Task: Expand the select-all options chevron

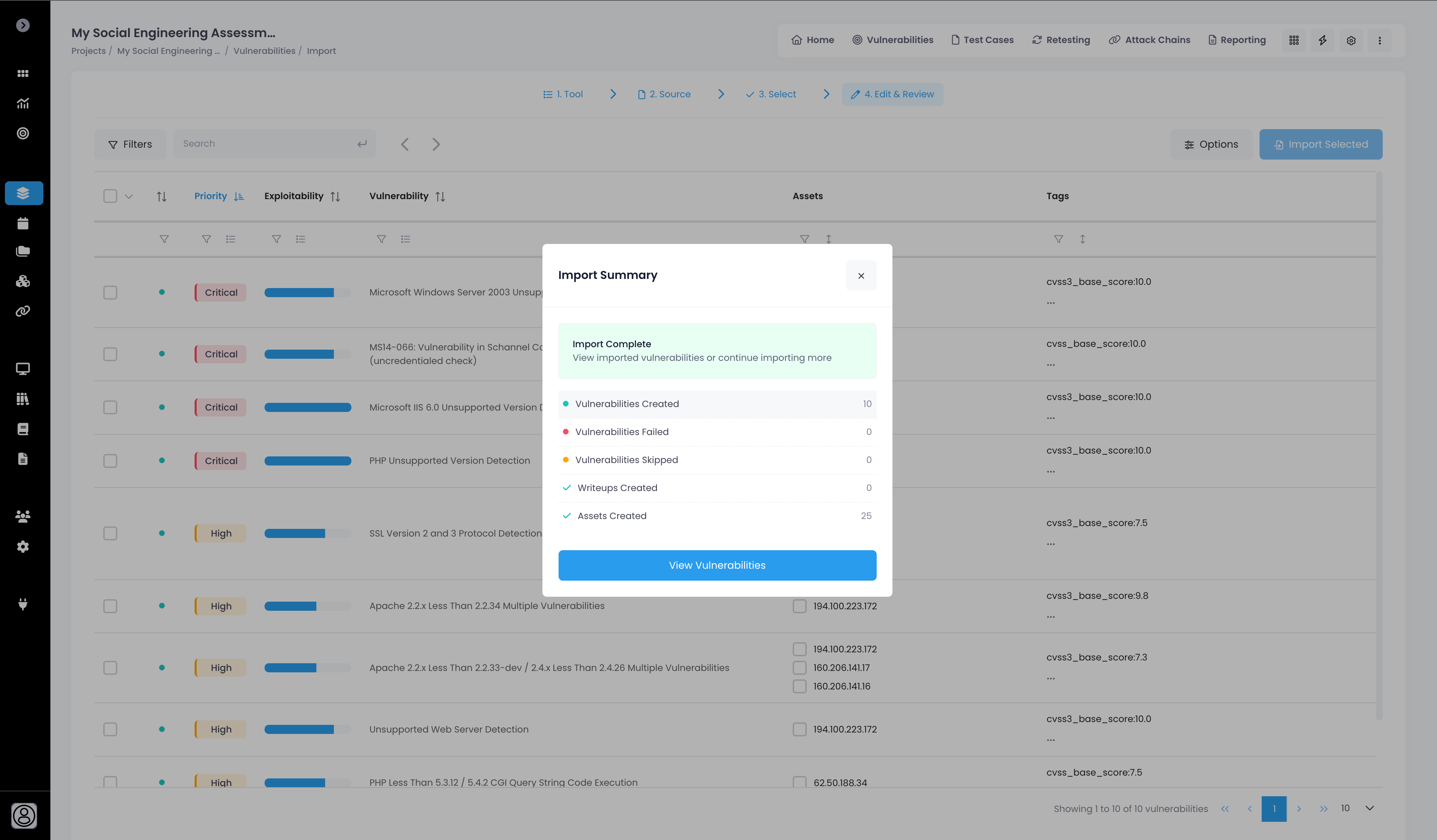Action: click(129, 196)
